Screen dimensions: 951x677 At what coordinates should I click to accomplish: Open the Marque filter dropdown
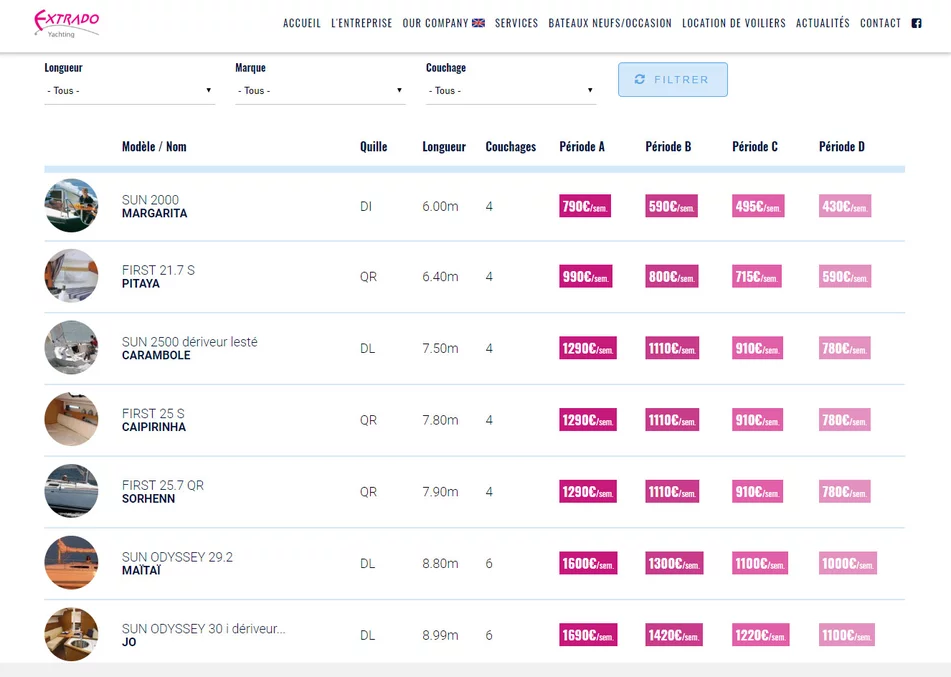320,91
